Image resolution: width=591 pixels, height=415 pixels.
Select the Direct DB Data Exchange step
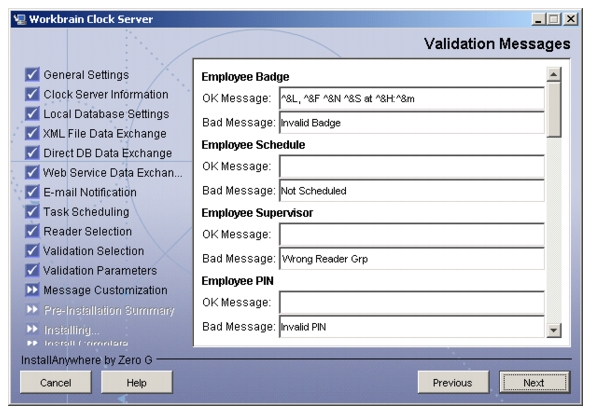107,153
